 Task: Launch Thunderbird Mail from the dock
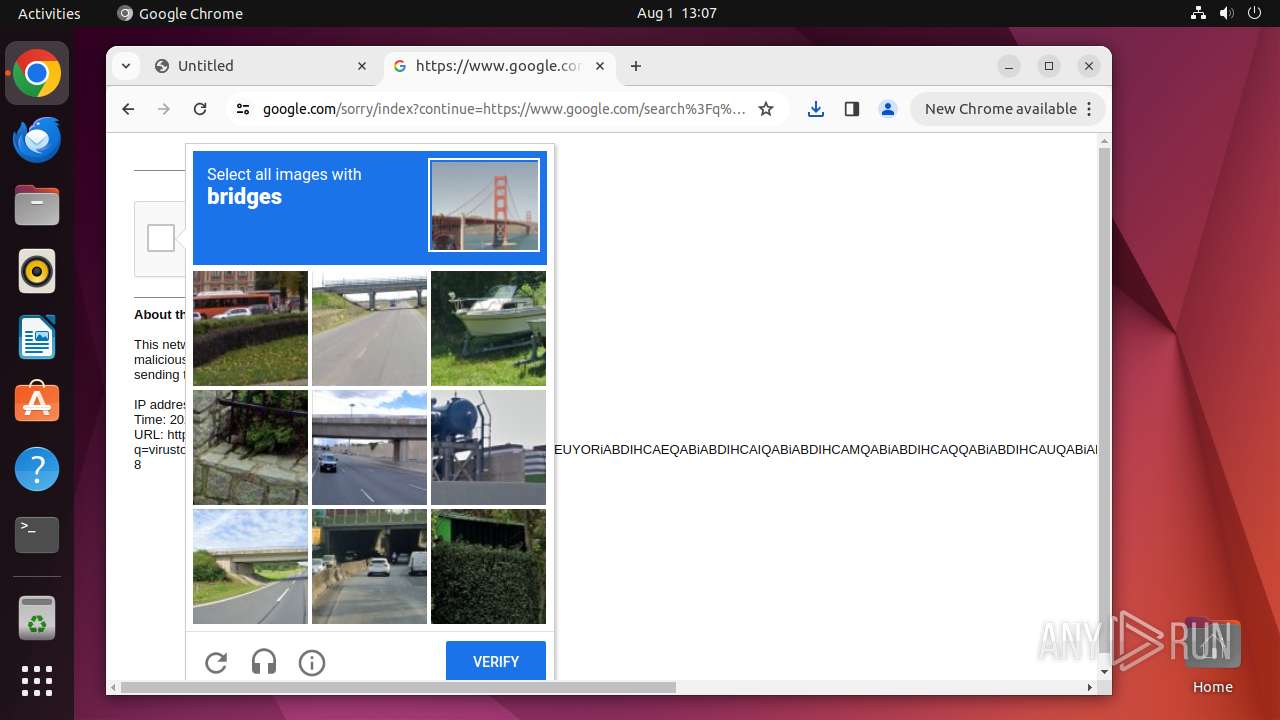pos(37,140)
